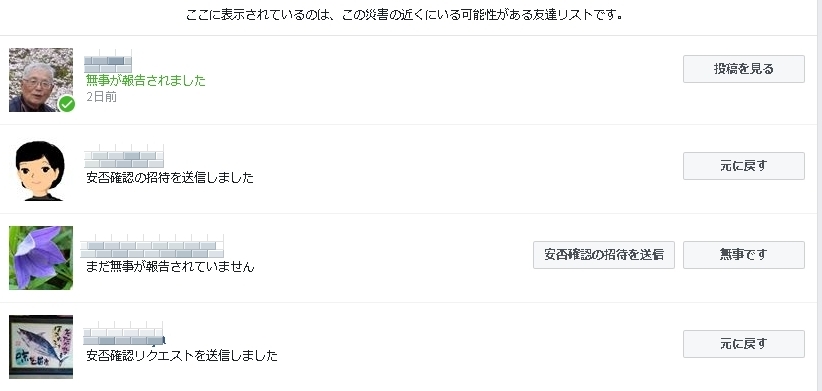Open the fish painting profile picture
Viewport: 822px width, 391px height.
click(41, 347)
